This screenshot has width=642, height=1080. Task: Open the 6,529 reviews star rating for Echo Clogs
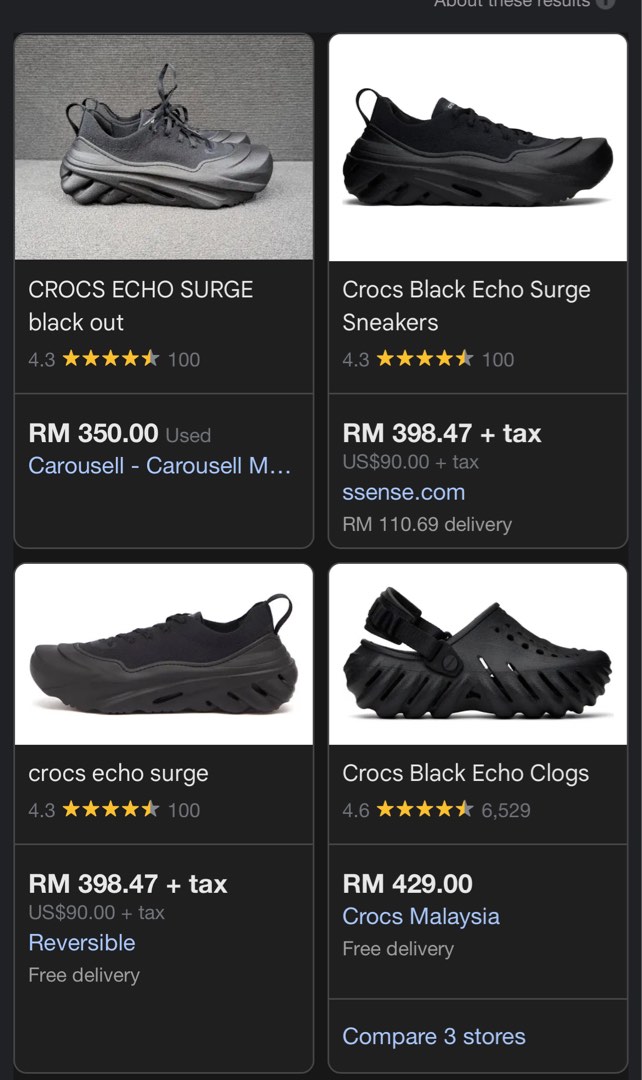coord(426,812)
